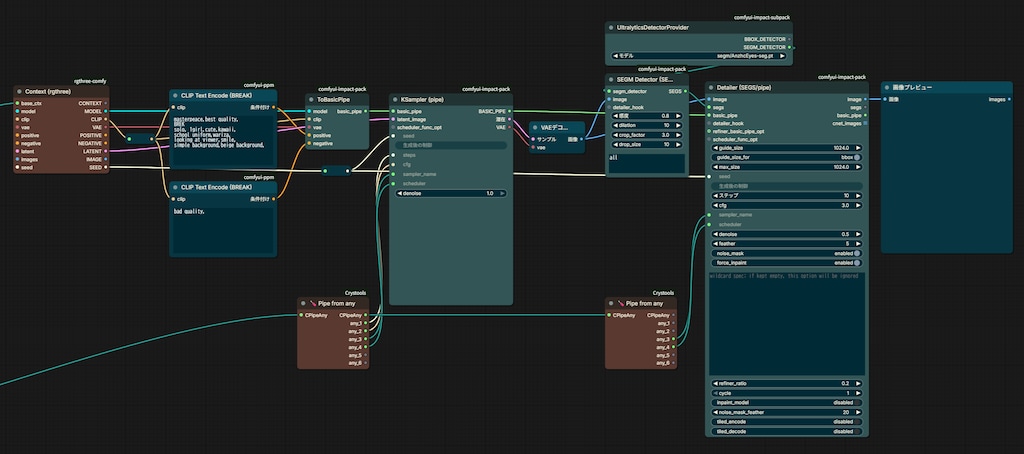
Task: Click the 'comfyui-impact-subpack' badge label
Action: click(763, 18)
